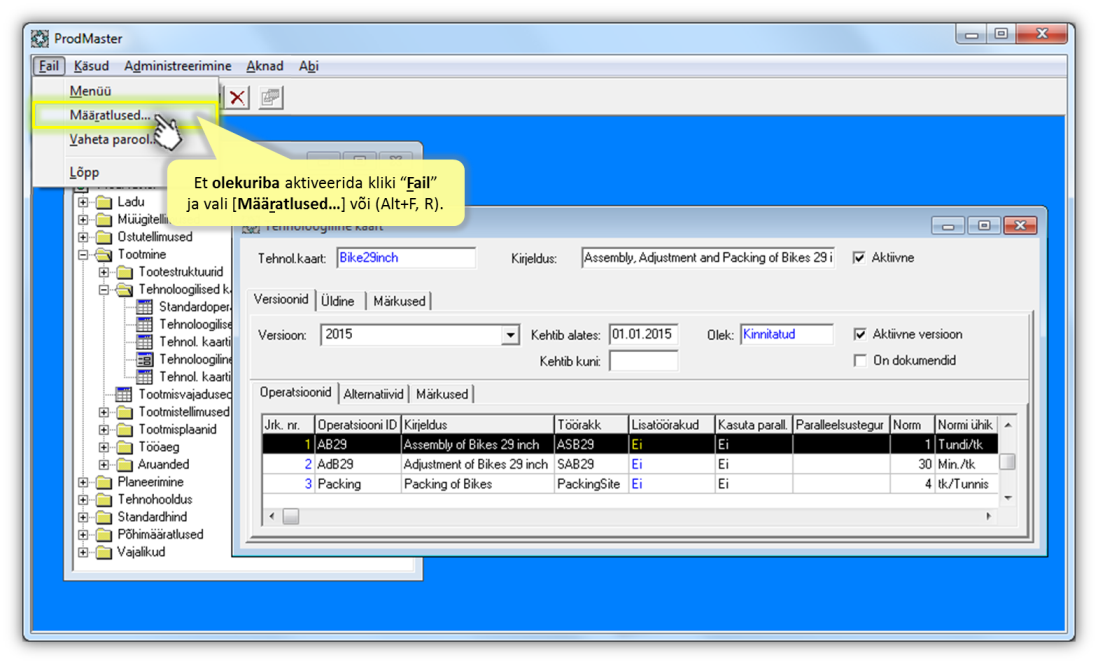This screenshot has width=1098, height=664.
Task: Select the Tehnohooldus folder icon
Action: click(104, 499)
